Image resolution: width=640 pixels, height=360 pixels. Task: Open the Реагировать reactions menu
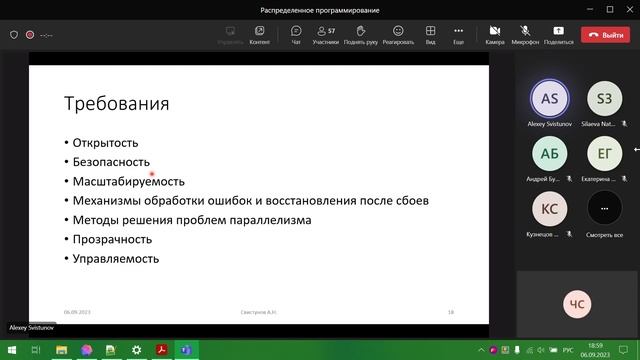[x=398, y=35]
